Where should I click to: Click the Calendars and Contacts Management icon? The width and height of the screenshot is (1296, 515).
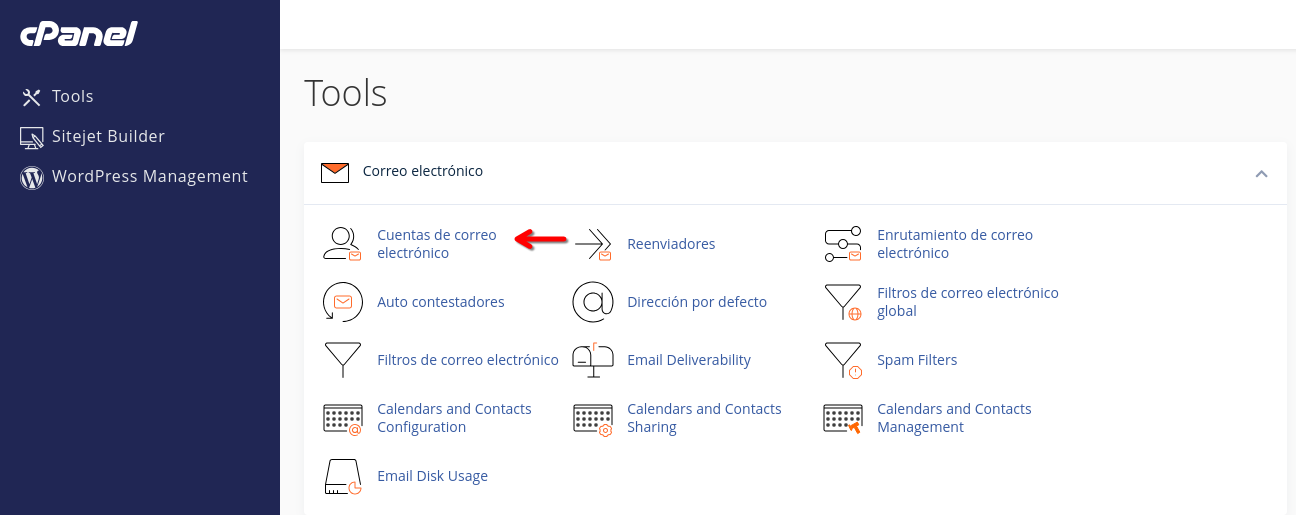[x=842, y=418]
